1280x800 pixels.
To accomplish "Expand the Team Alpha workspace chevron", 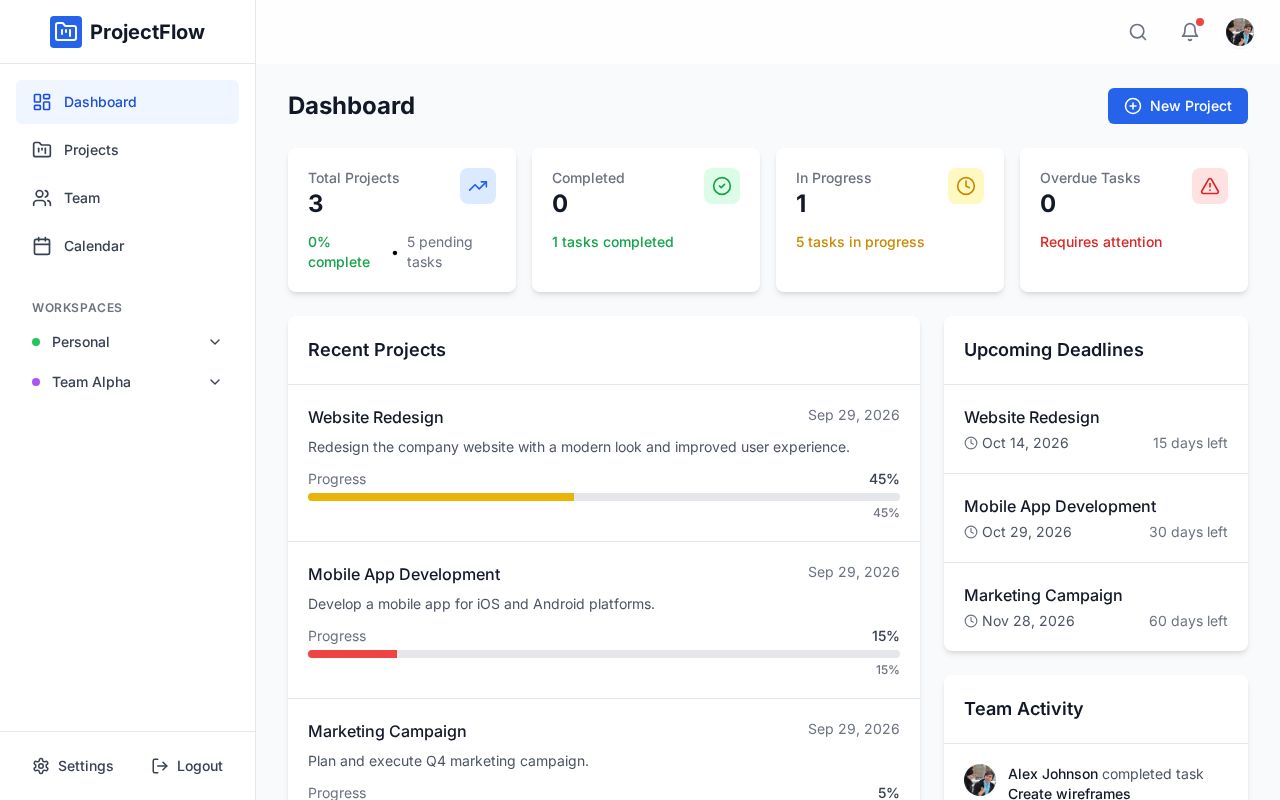I will pyautogui.click(x=215, y=382).
